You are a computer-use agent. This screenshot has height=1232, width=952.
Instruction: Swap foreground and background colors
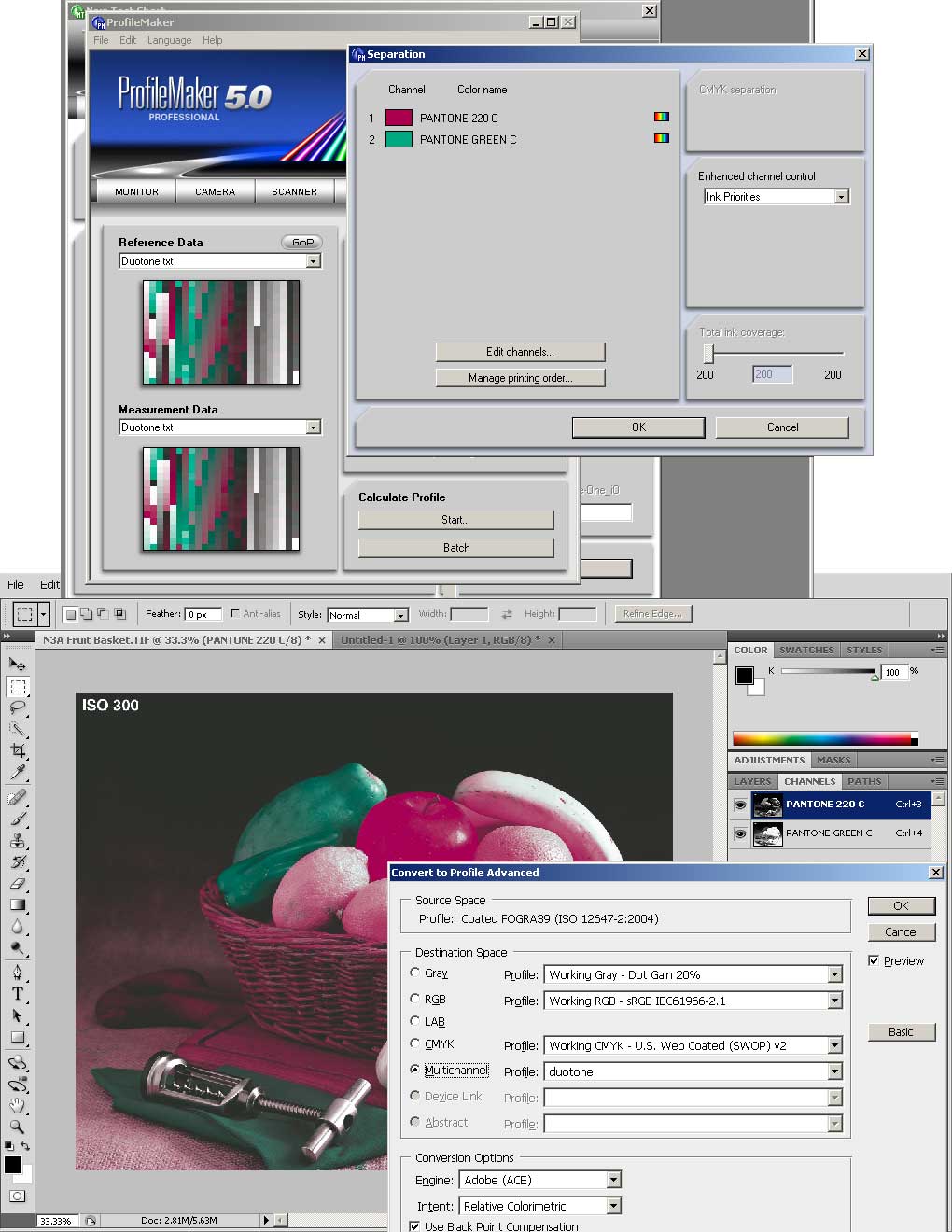point(25,1145)
